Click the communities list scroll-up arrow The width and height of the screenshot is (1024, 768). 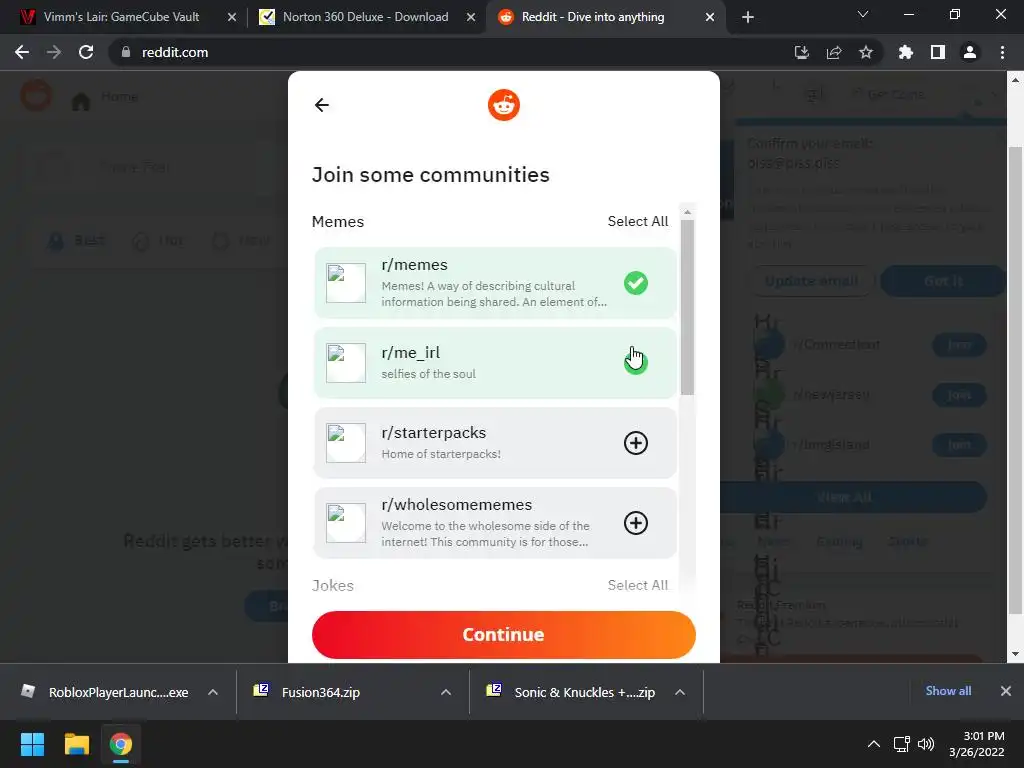coord(687,212)
